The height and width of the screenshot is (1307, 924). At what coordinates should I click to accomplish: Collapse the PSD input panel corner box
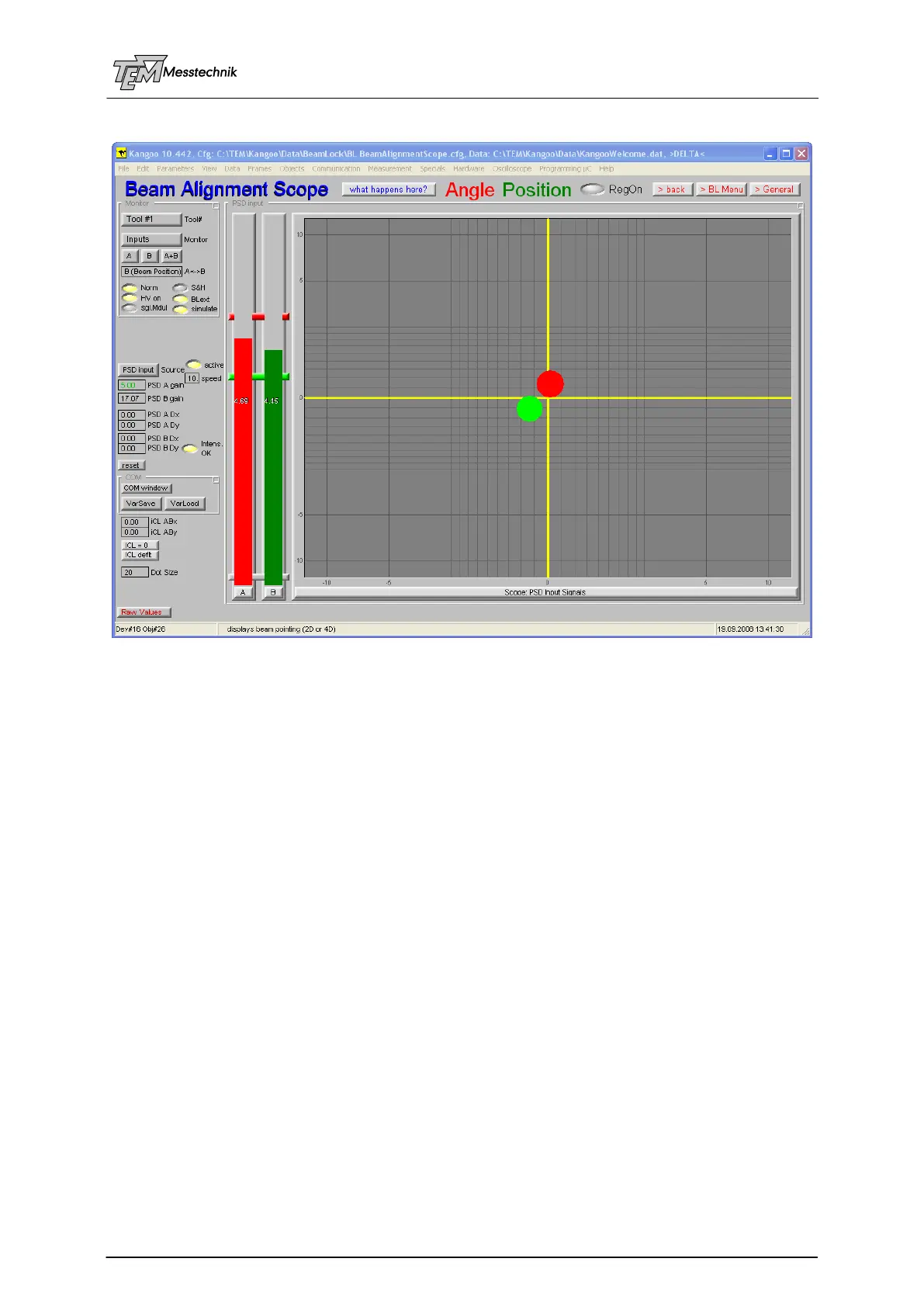[801, 206]
